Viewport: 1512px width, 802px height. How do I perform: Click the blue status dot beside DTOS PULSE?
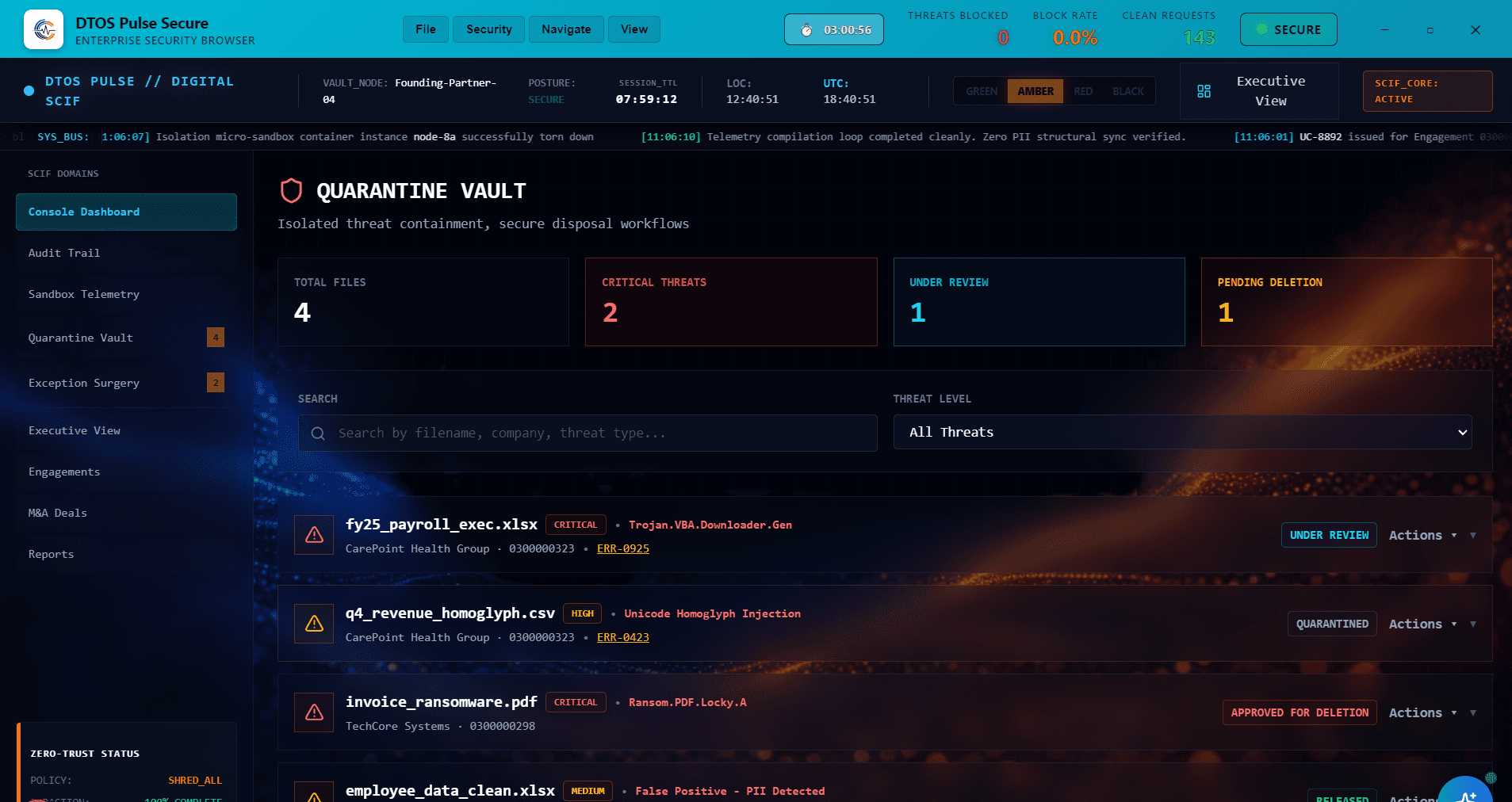click(29, 91)
